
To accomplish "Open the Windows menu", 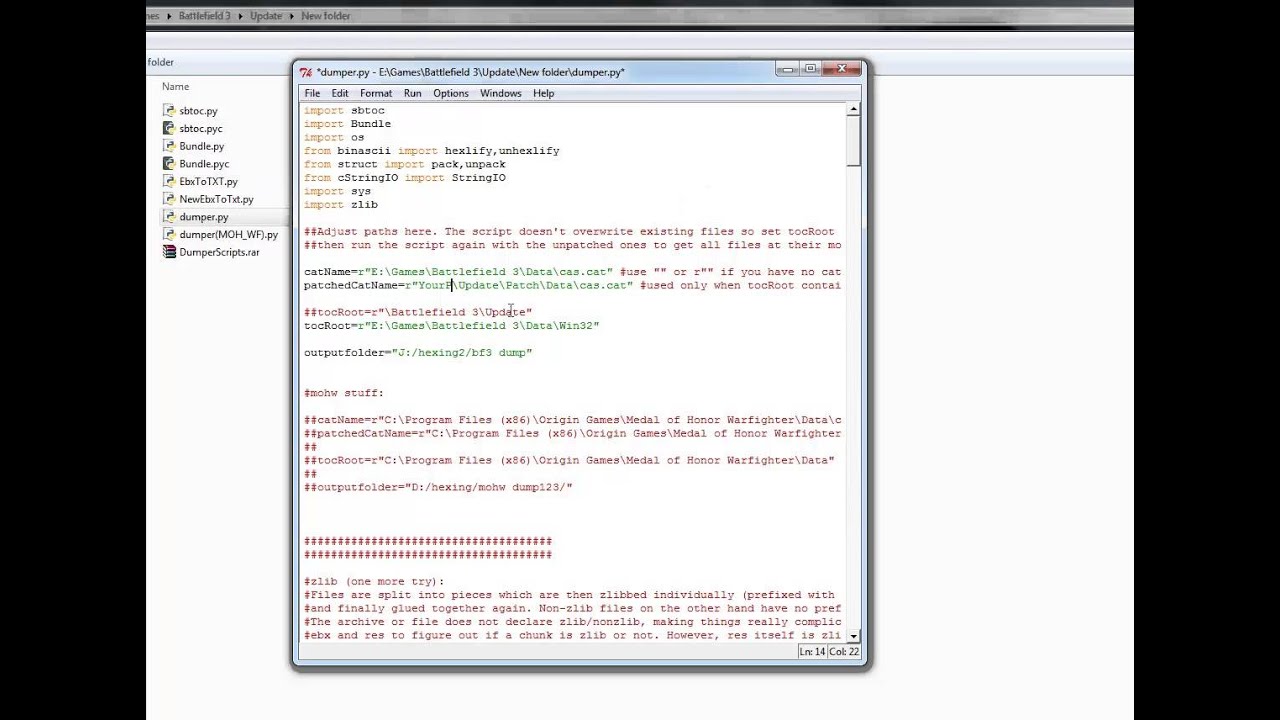I will tap(500, 93).
